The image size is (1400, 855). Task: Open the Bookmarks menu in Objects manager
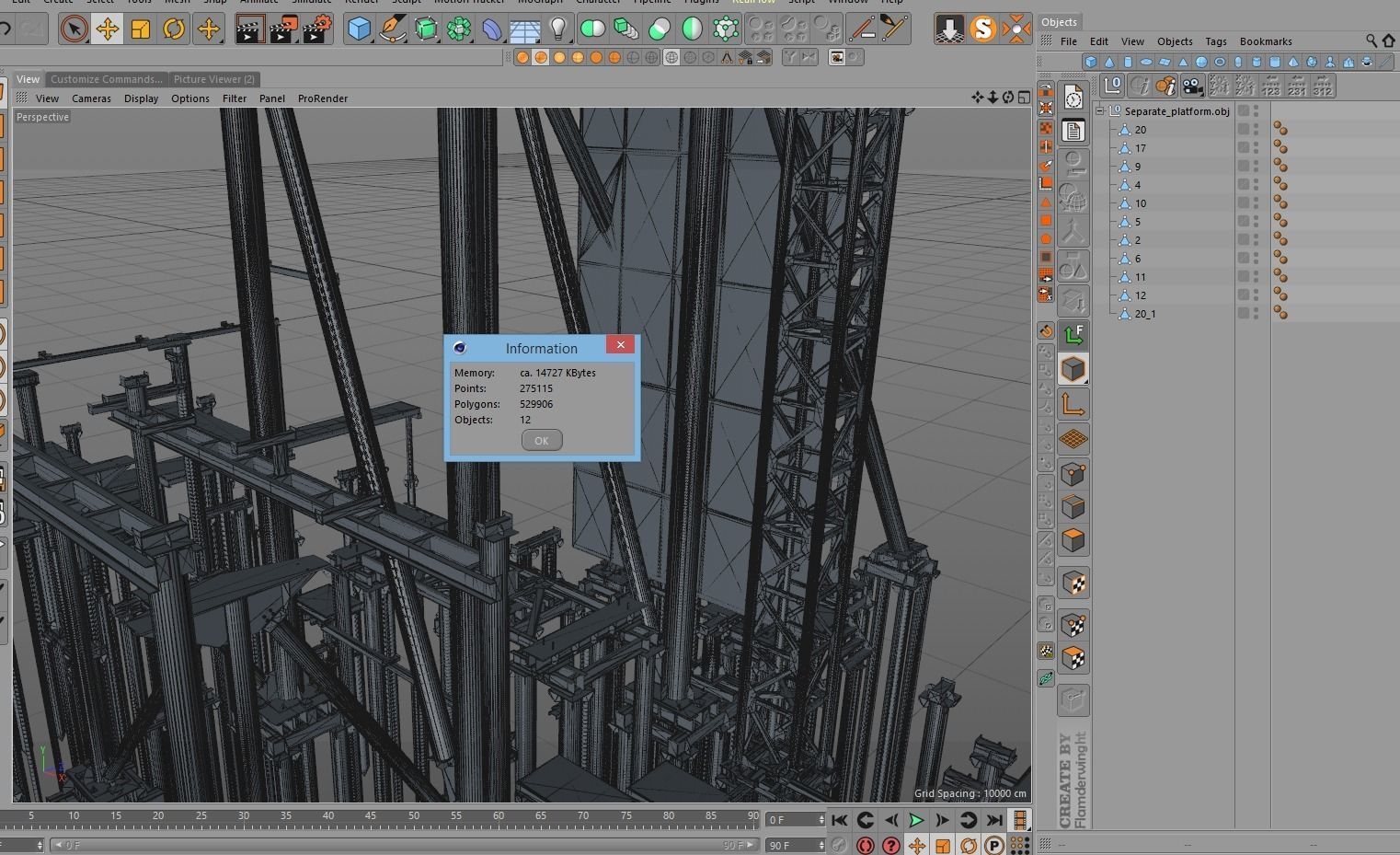(x=1265, y=41)
